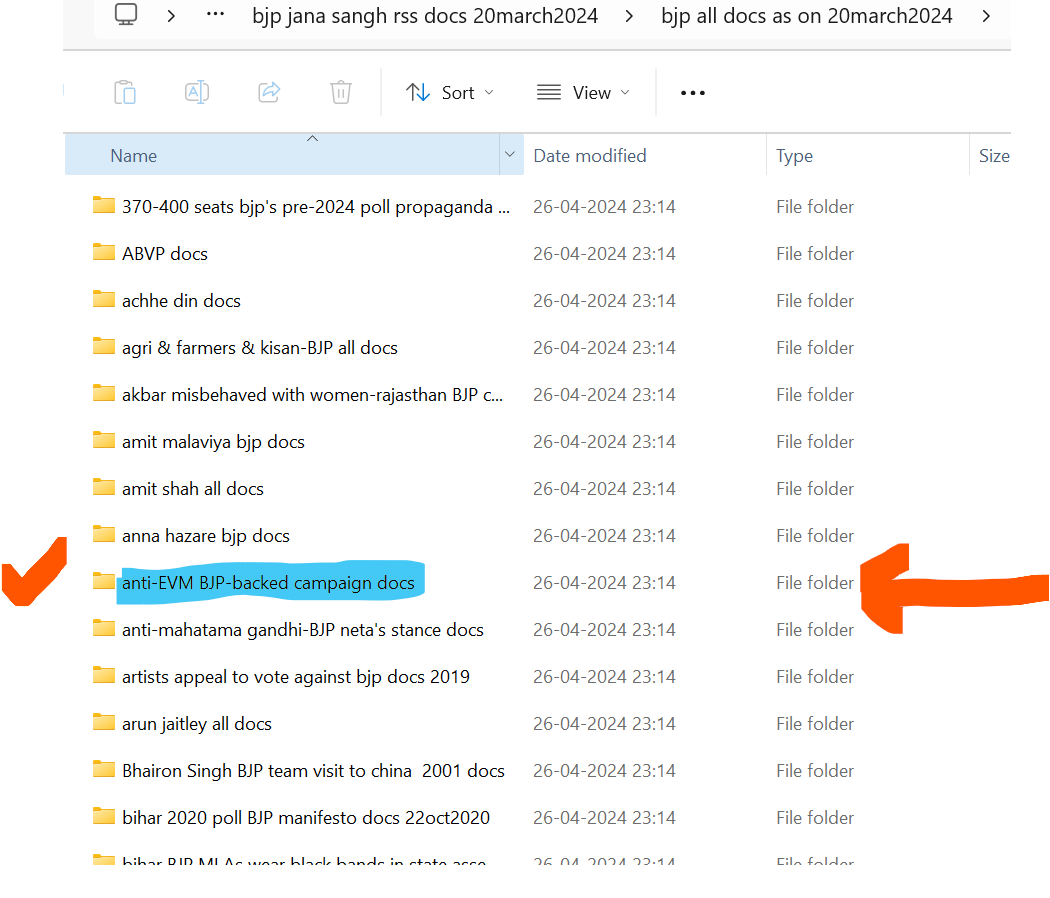Image resolution: width=1050 pixels, height=898 pixels.
Task: Click folder icon of 'anti-mahatama gandhi-BJP neta's stance docs'
Action: pyautogui.click(x=104, y=627)
